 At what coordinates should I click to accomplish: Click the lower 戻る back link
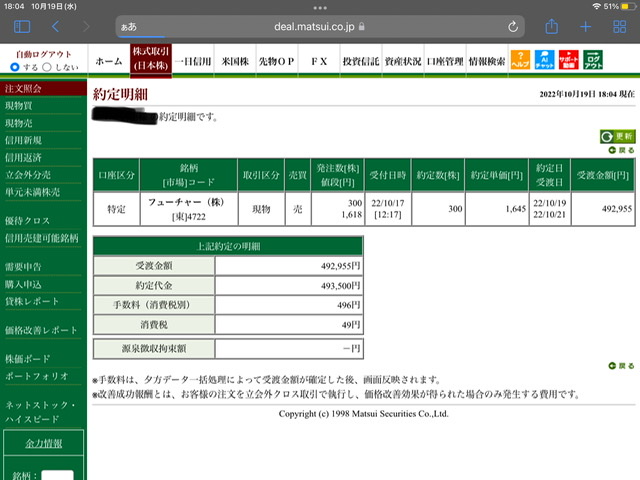click(x=622, y=366)
